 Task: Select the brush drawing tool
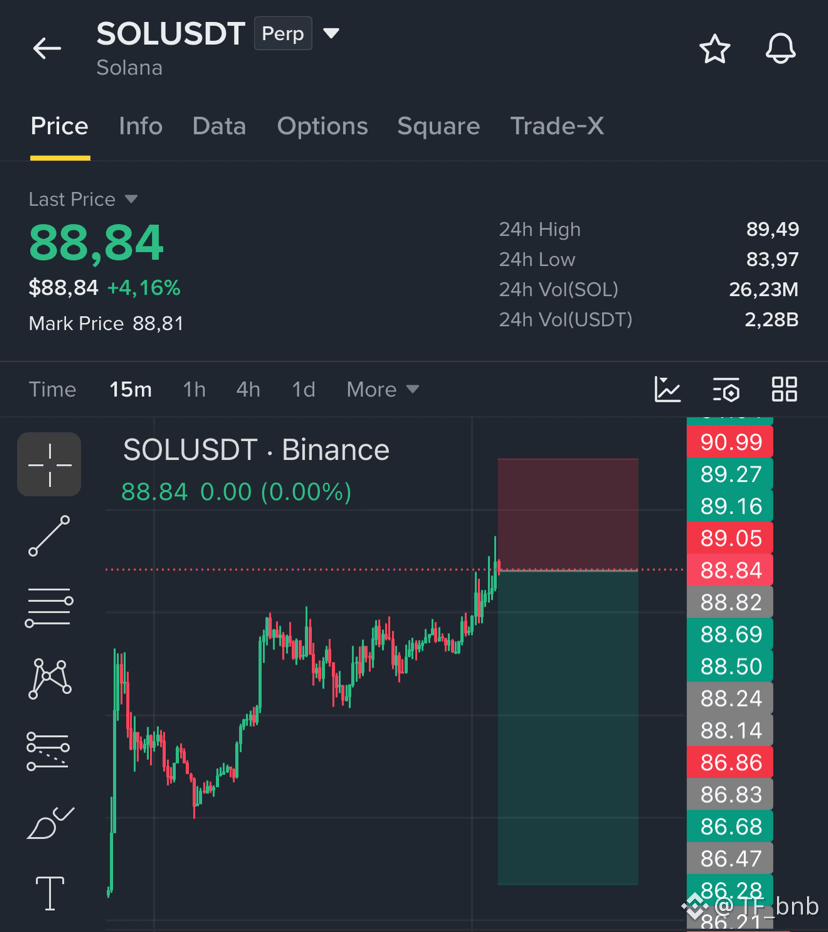click(50, 823)
